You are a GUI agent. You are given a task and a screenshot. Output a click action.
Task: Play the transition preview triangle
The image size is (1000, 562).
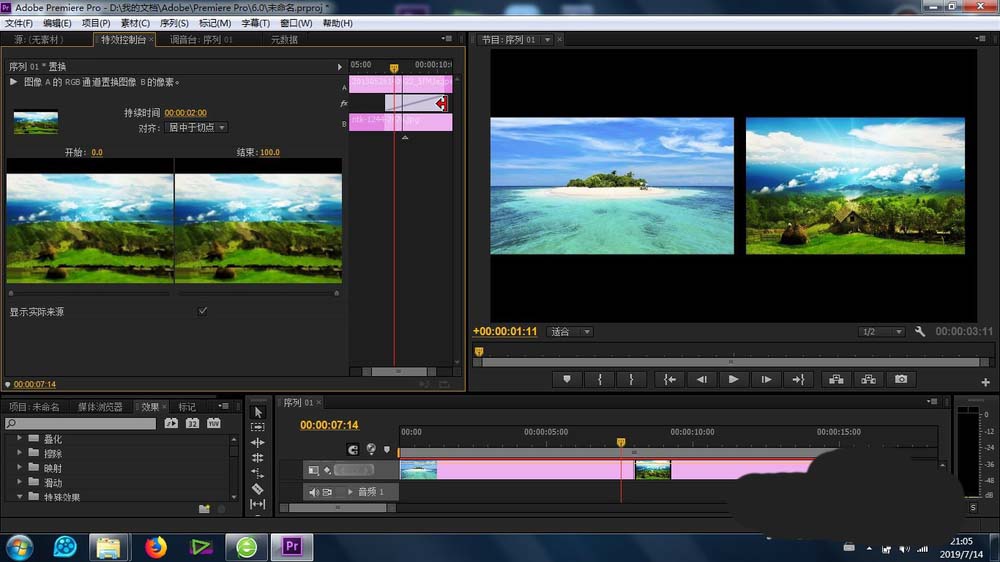(x=13, y=82)
